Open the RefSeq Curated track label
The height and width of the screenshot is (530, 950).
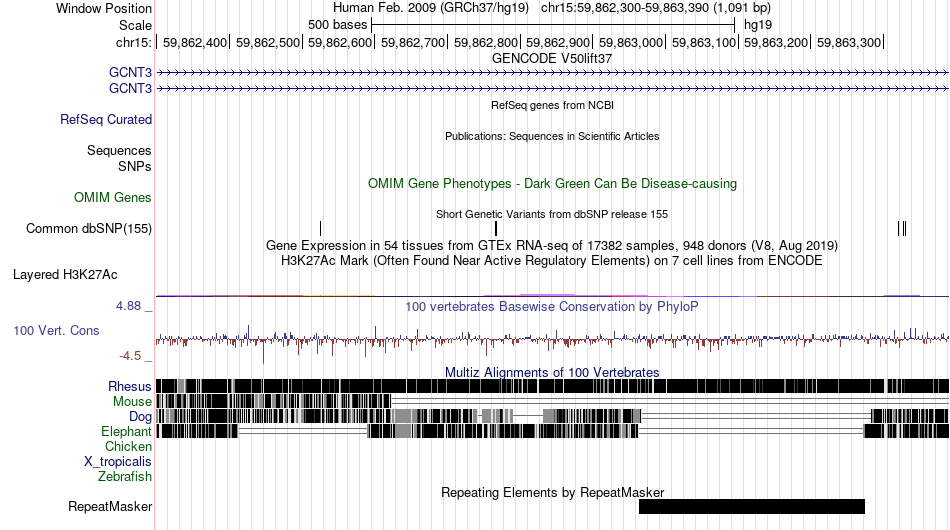pos(106,119)
